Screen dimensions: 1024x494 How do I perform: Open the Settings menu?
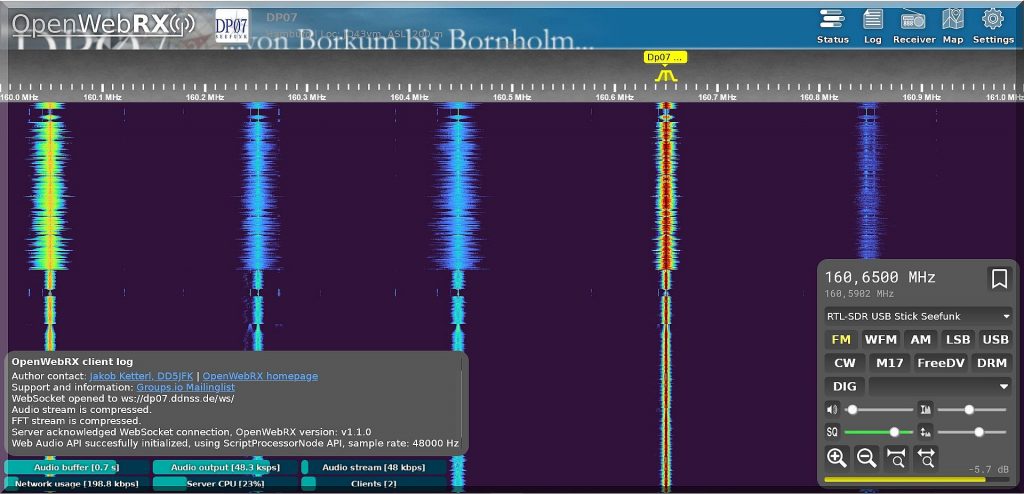[x=992, y=25]
